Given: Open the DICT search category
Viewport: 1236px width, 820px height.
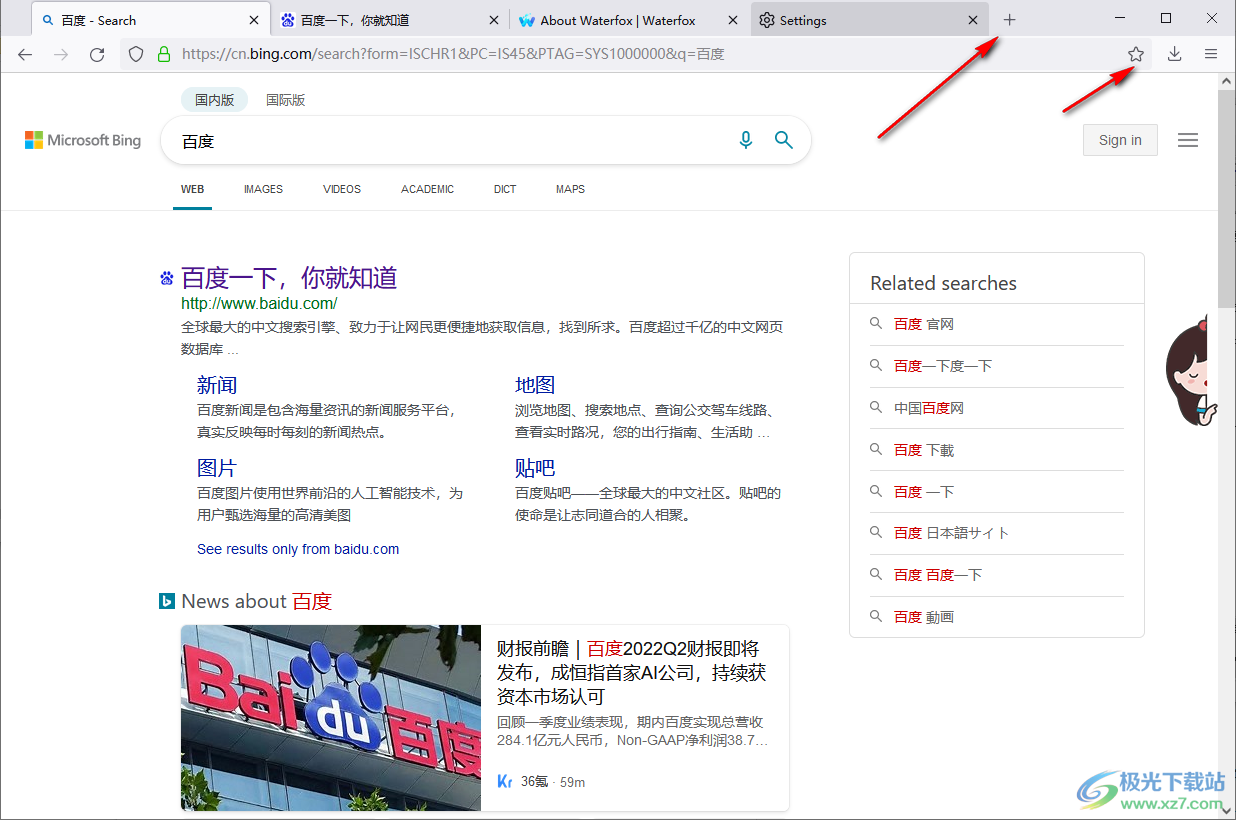Looking at the screenshot, I should [x=505, y=189].
